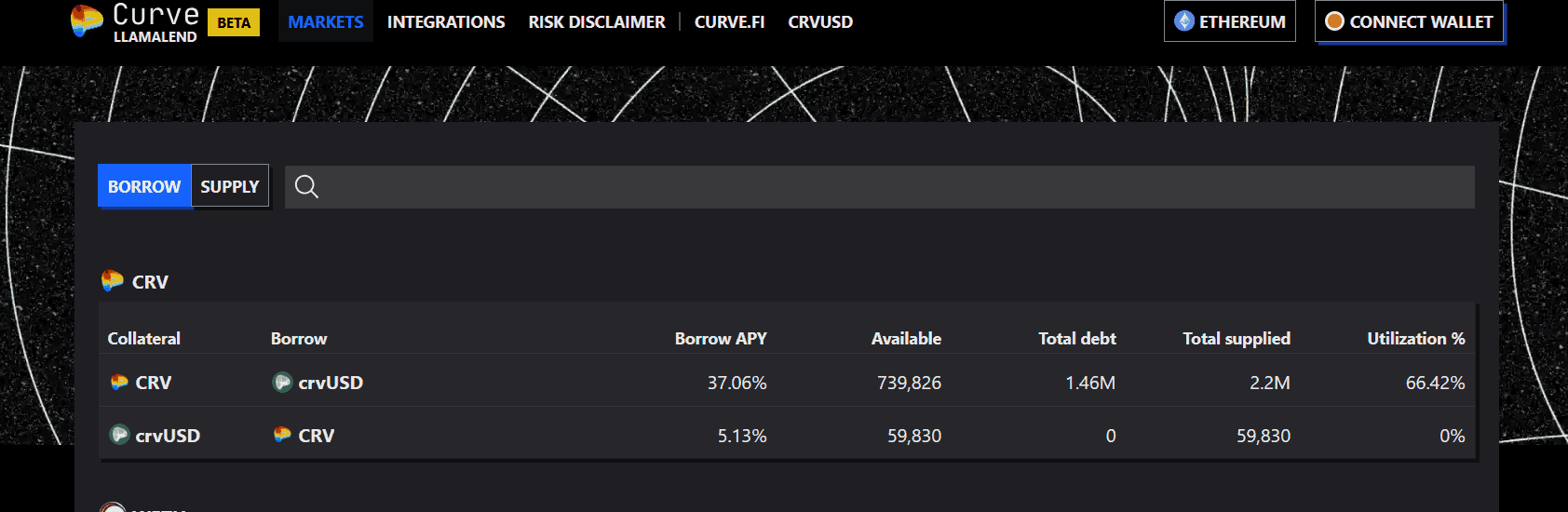
Task: Go to the Integrations page
Action: tap(446, 21)
